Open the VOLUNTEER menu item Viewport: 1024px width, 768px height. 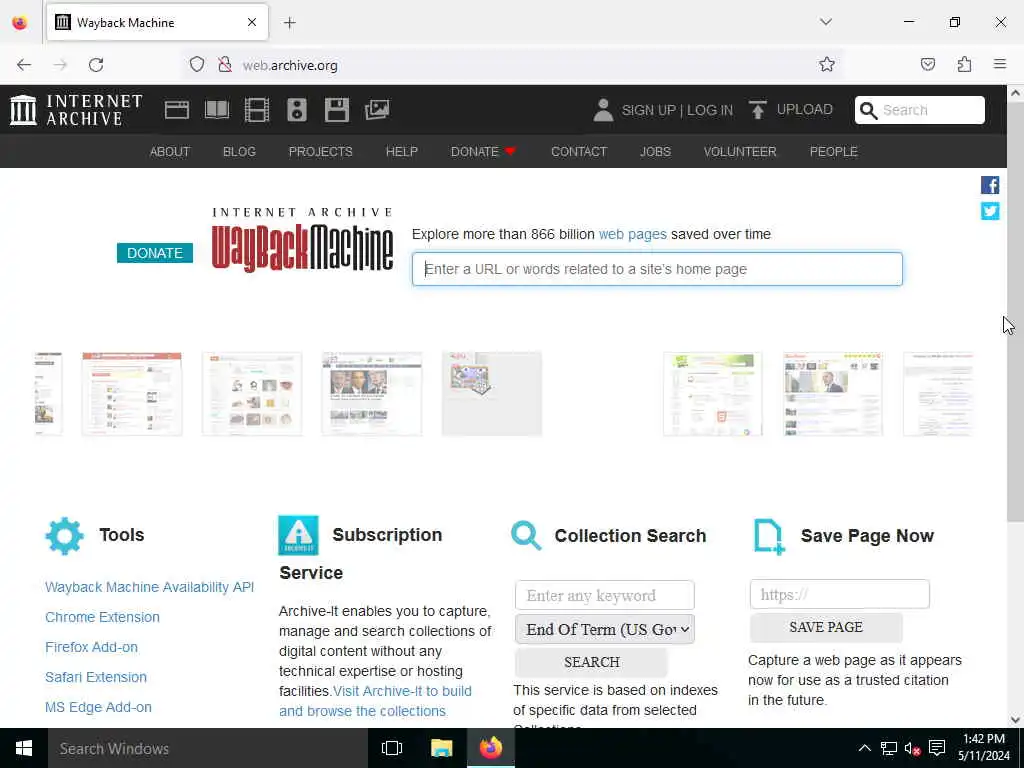pos(740,152)
